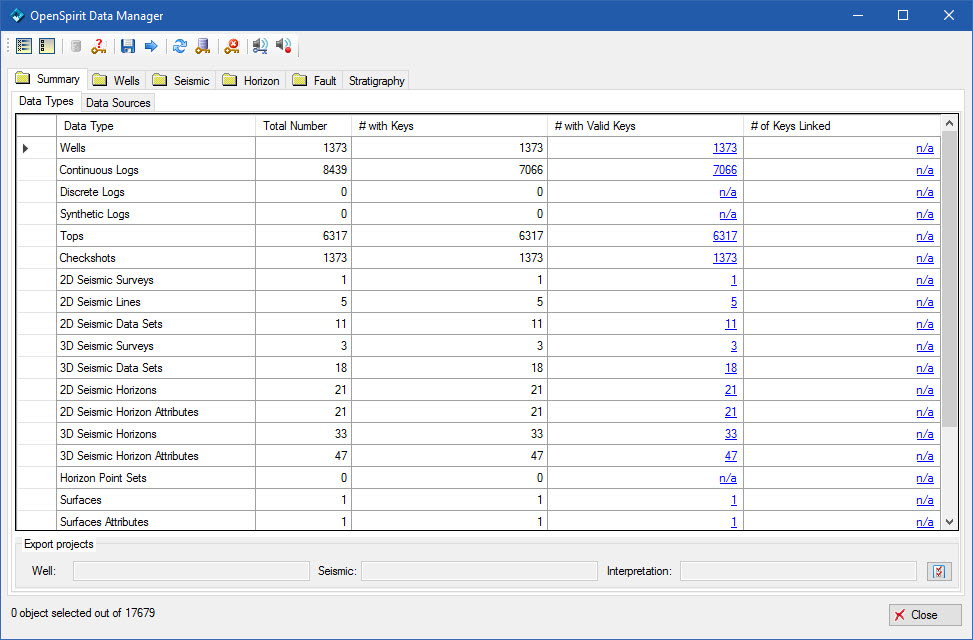
Task: Click the refresh arrows toolbar icon
Action: [180, 46]
